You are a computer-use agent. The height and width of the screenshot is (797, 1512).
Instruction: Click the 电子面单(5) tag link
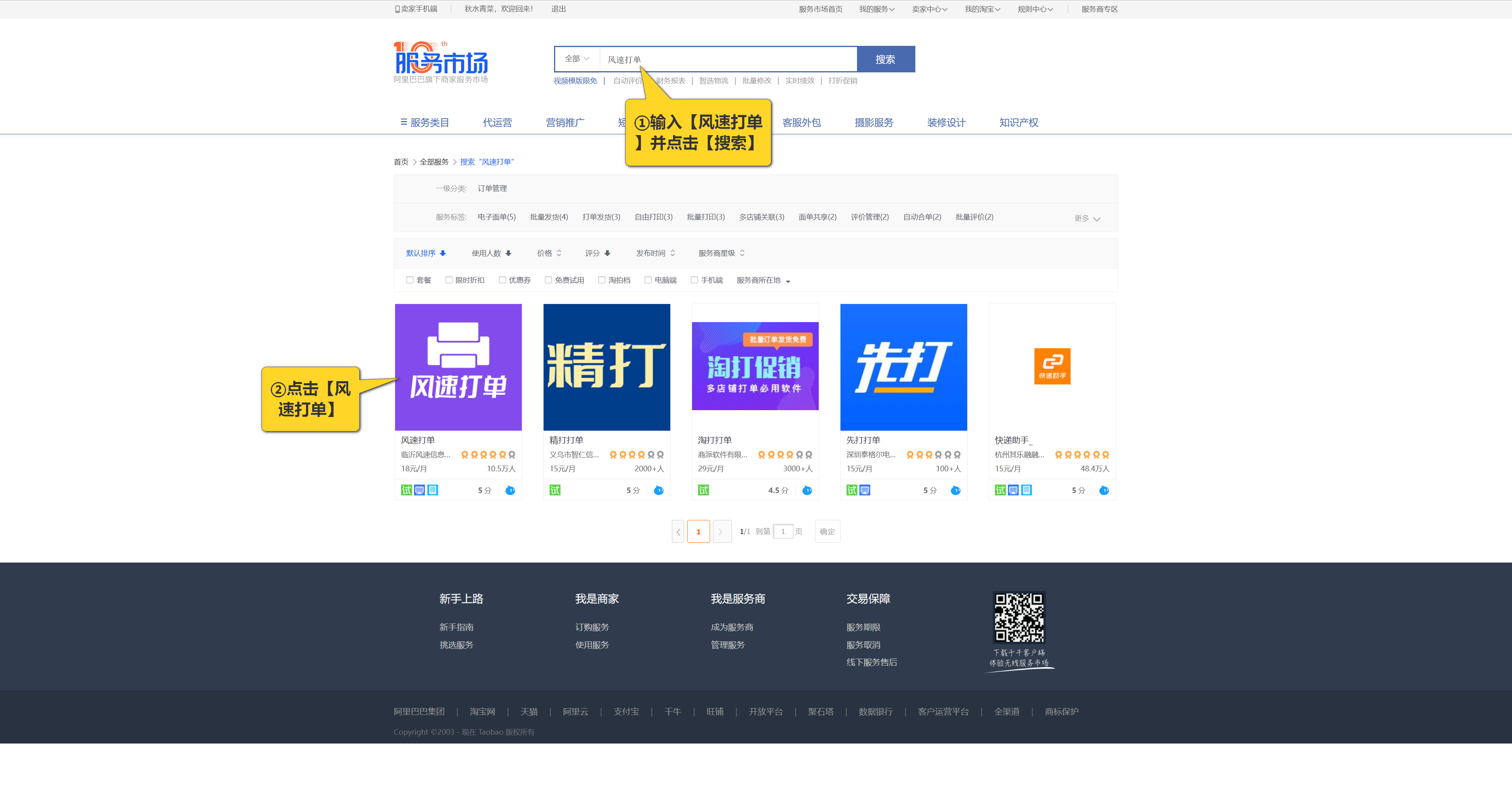tap(496, 217)
